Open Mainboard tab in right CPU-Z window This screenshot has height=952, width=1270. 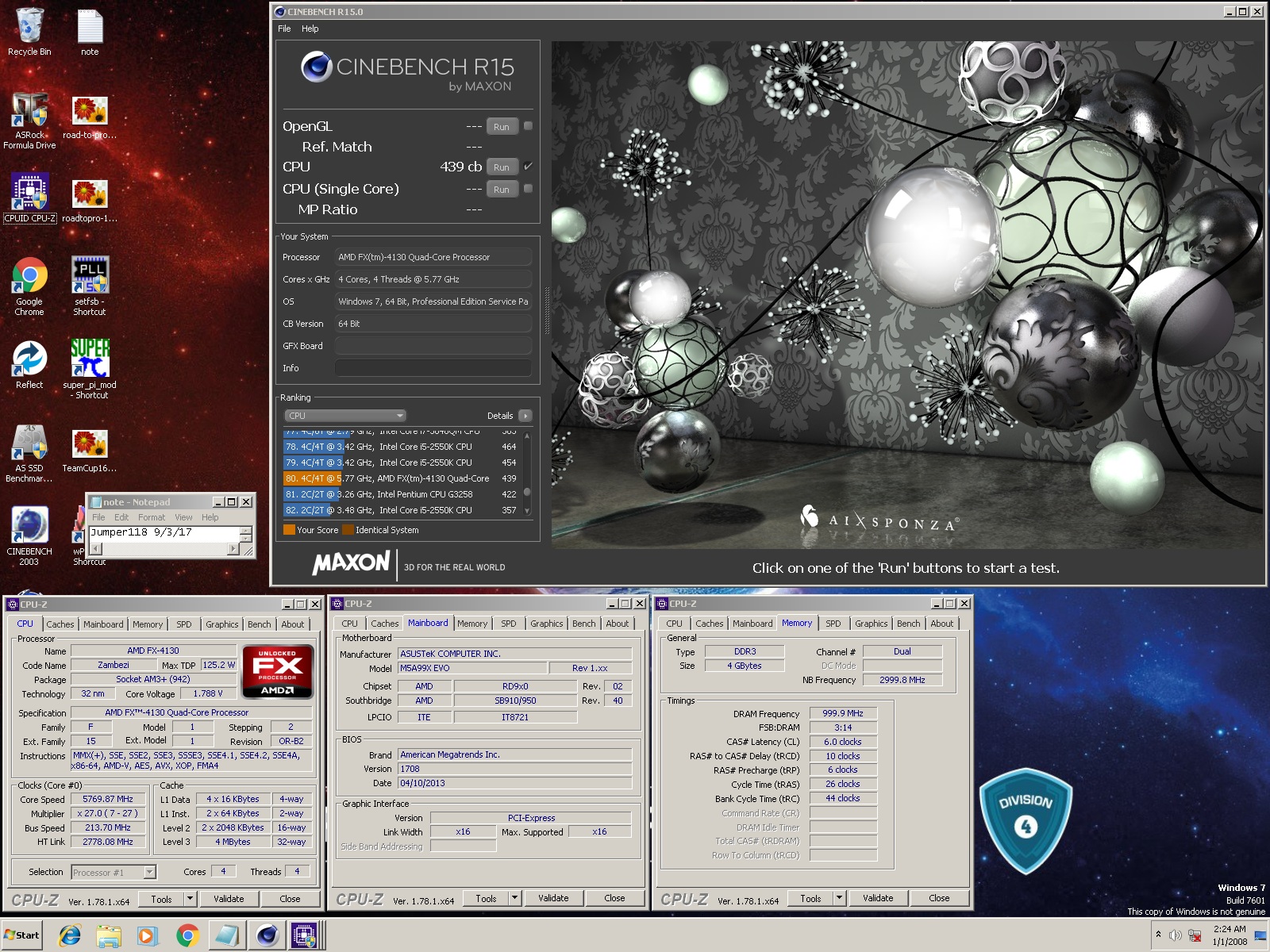pyautogui.click(x=752, y=624)
